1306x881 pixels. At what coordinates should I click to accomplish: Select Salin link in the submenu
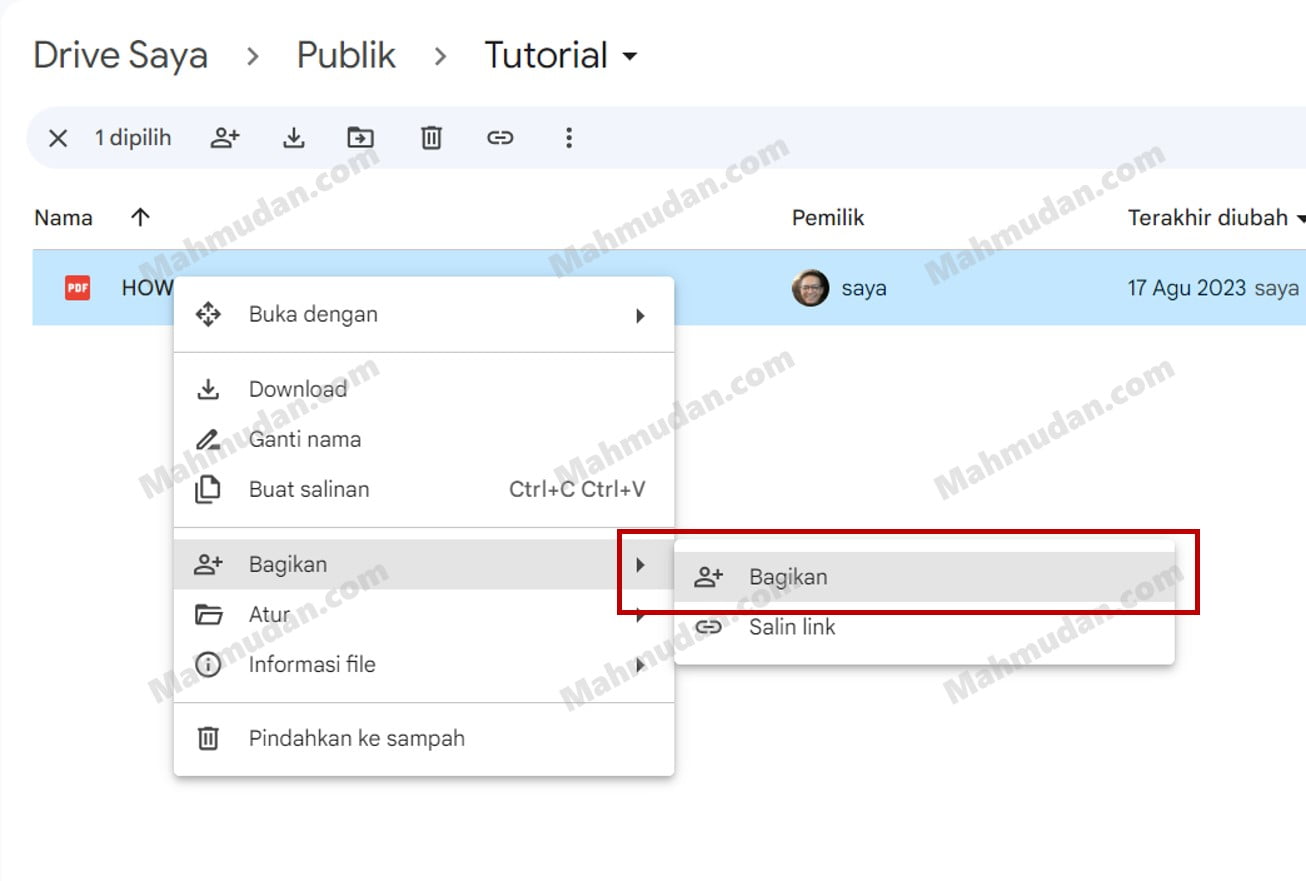792,627
